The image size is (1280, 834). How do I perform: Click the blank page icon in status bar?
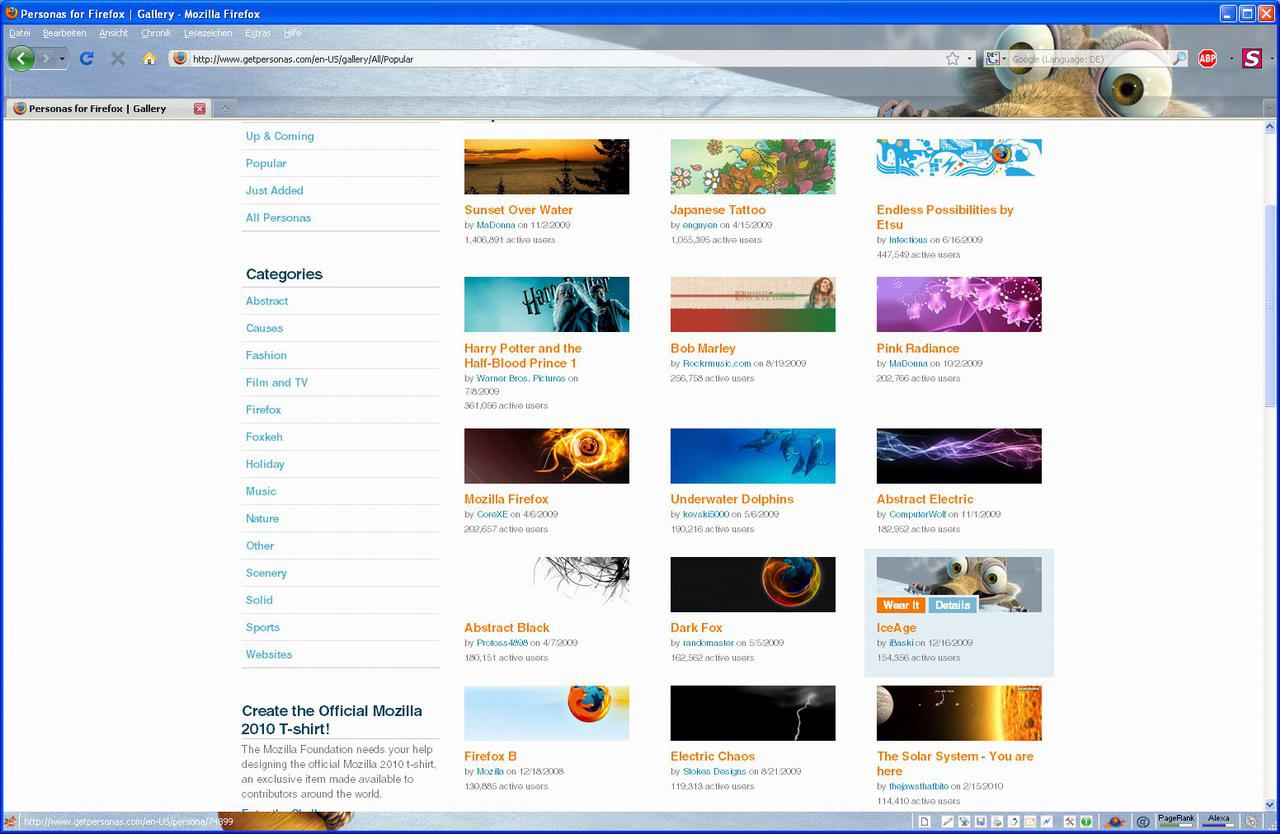(925, 822)
